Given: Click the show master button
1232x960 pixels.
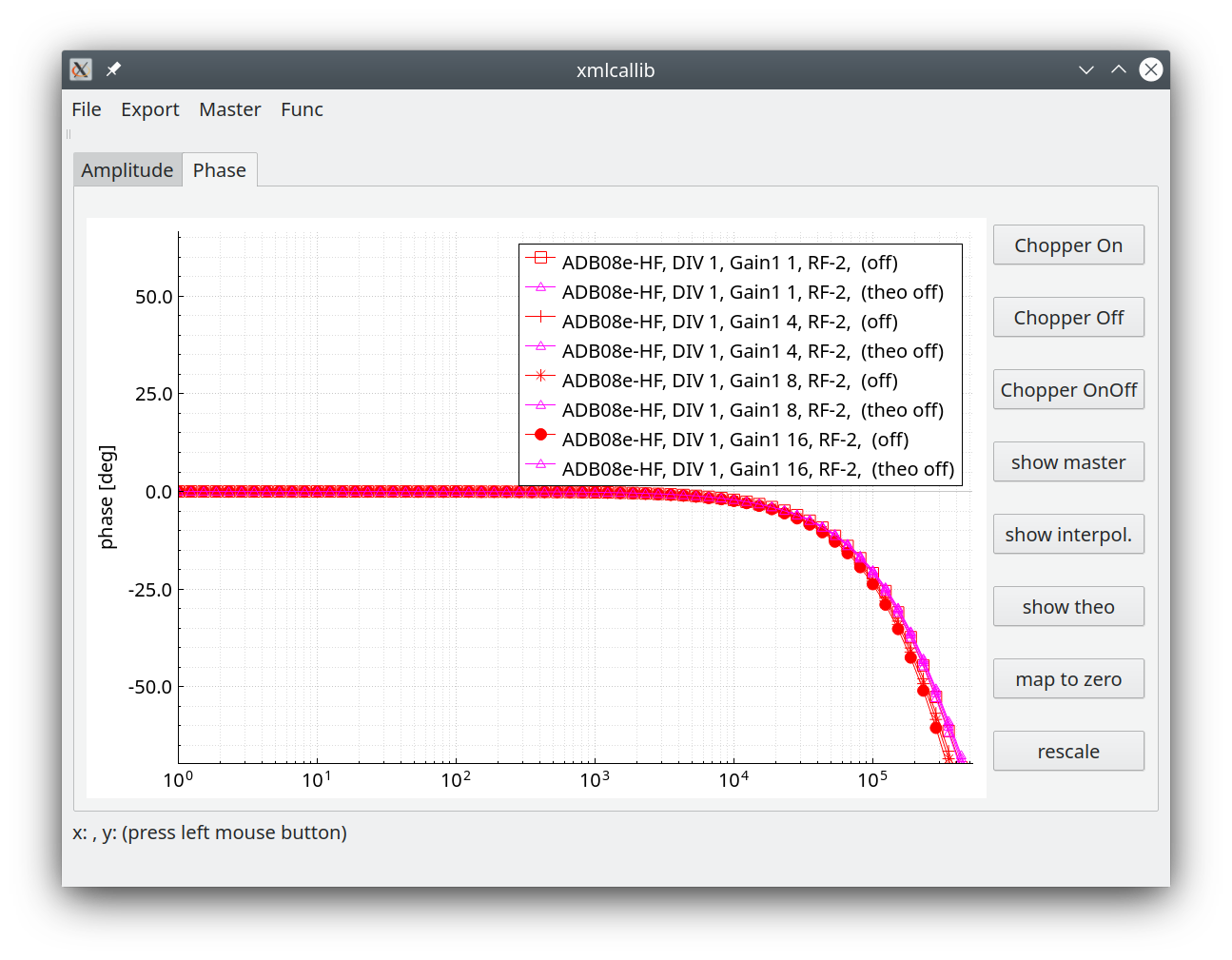Looking at the screenshot, I should (1068, 462).
